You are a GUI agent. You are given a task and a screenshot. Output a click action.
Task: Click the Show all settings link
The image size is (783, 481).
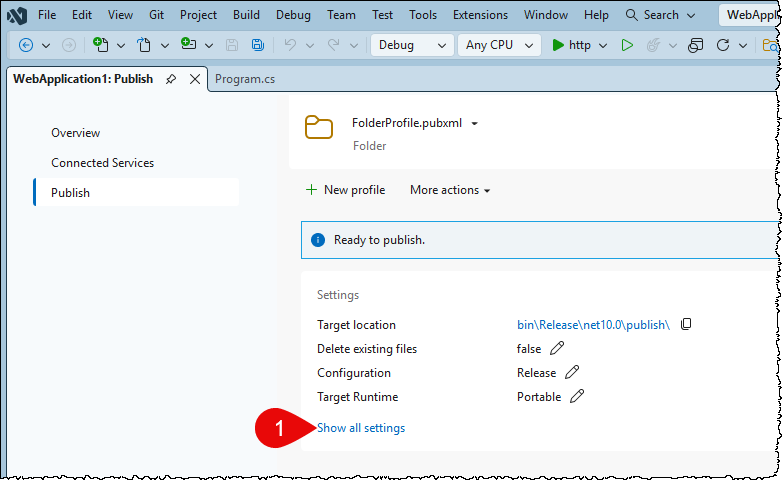pos(361,428)
